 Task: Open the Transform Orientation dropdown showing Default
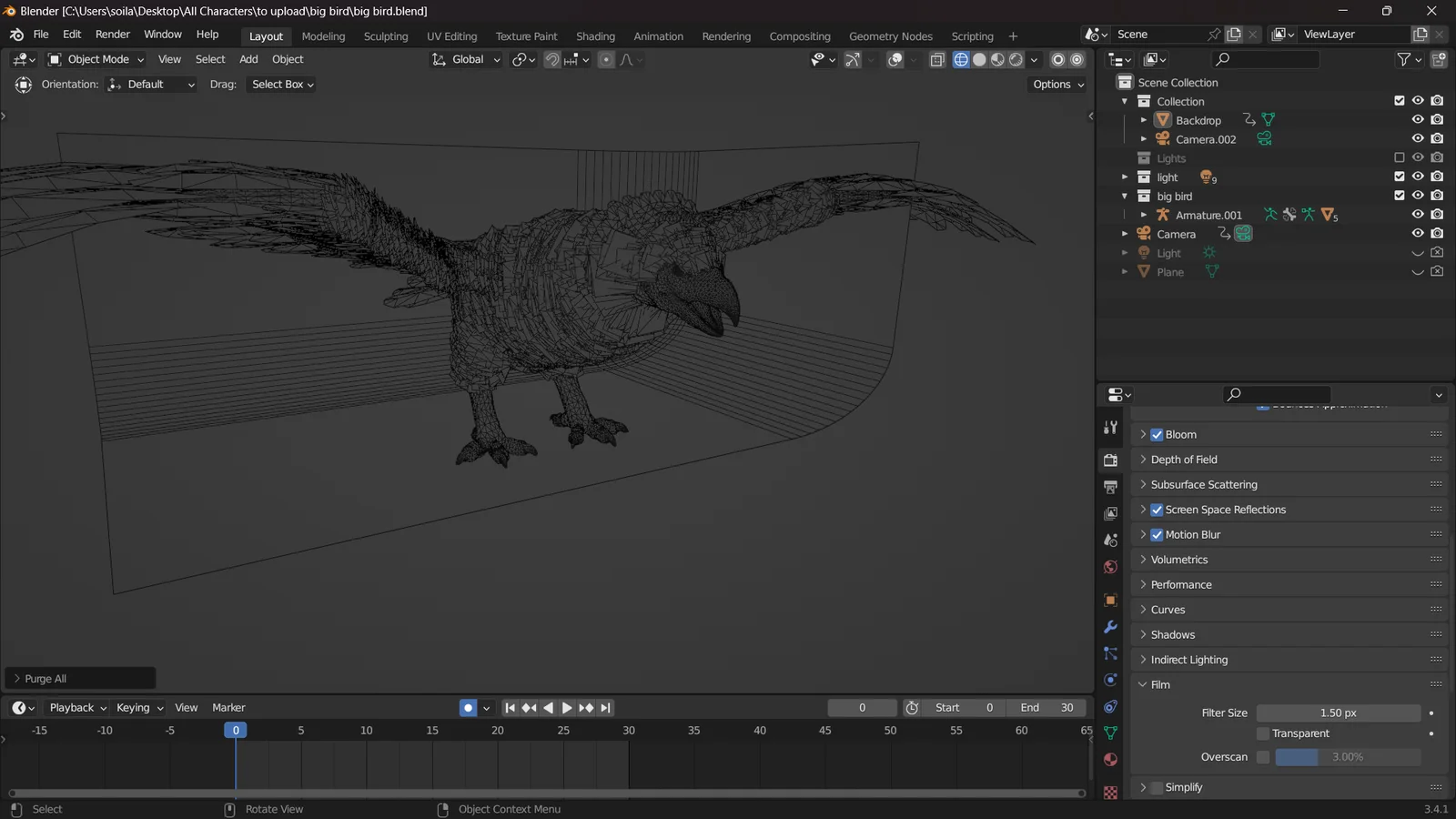click(150, 84)
